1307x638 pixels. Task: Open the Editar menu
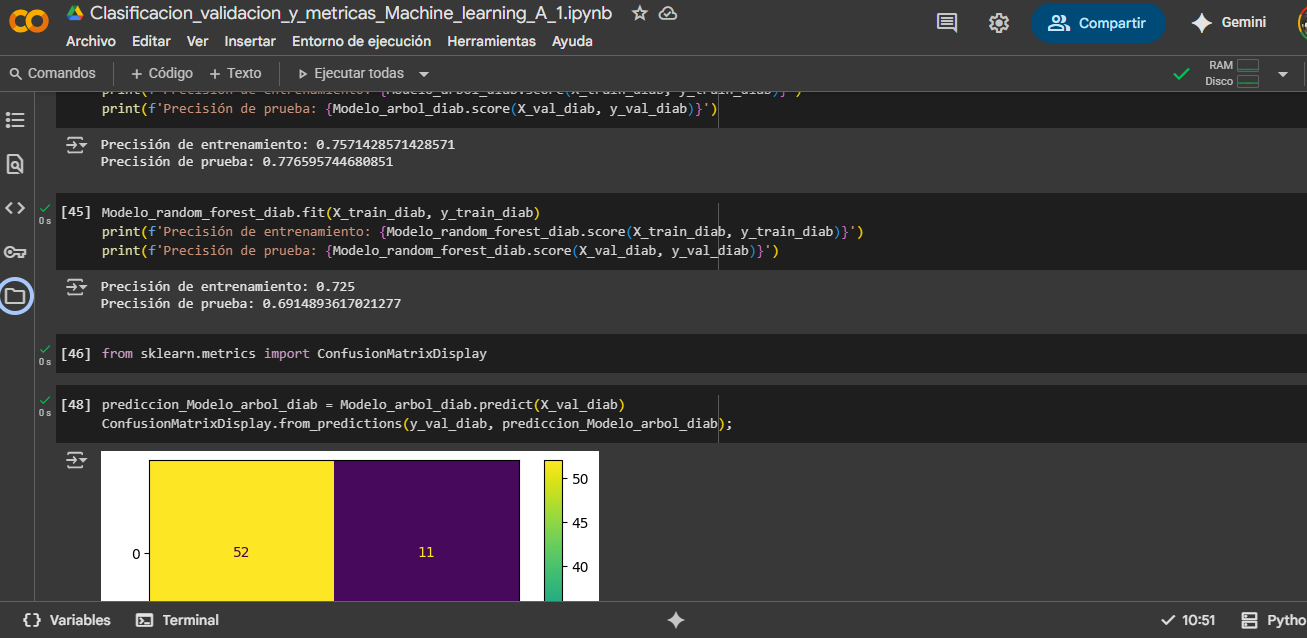[151, 41]
